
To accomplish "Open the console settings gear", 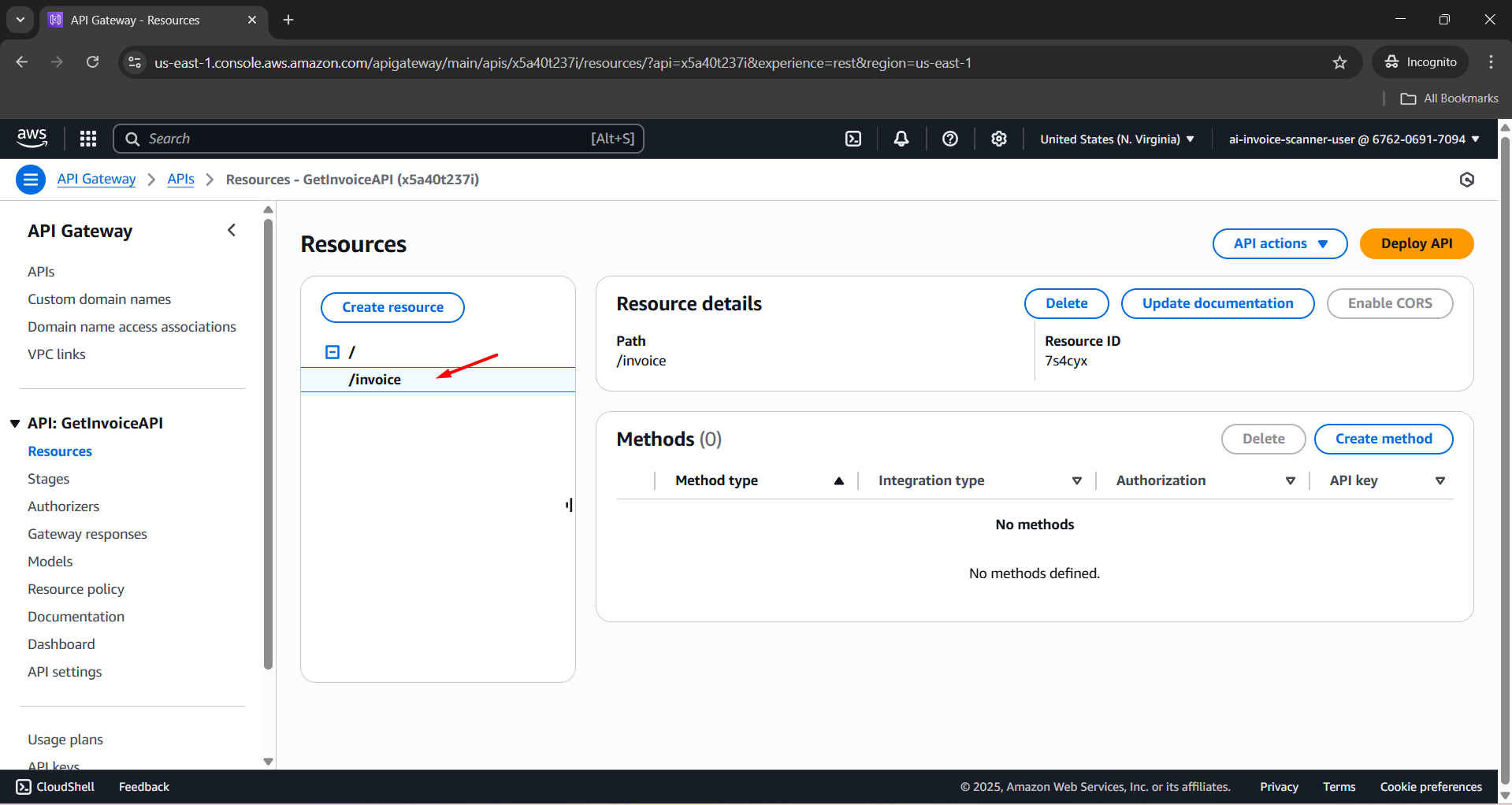I will pyautogui.click(x=999, y=139).
